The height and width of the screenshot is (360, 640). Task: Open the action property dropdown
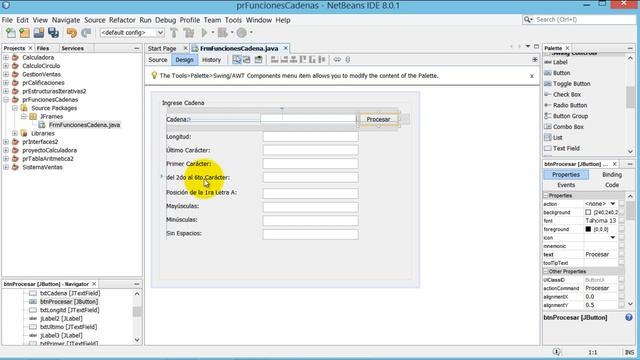pos(613,204)
